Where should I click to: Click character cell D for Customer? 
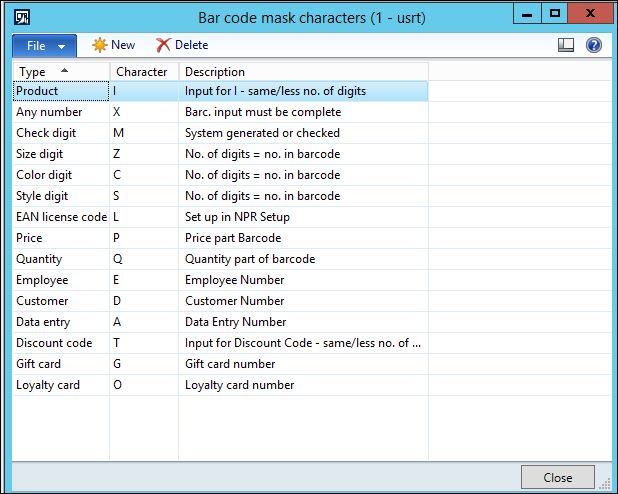144,301
